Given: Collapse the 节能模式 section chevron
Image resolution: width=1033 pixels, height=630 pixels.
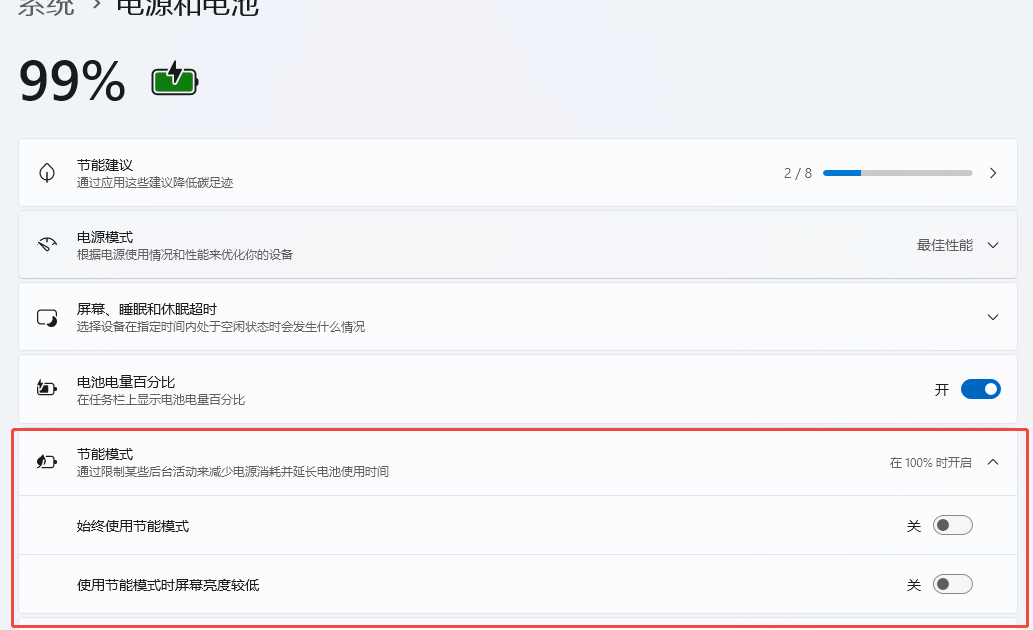Looking at the screenshot, I should click(993, 462).
